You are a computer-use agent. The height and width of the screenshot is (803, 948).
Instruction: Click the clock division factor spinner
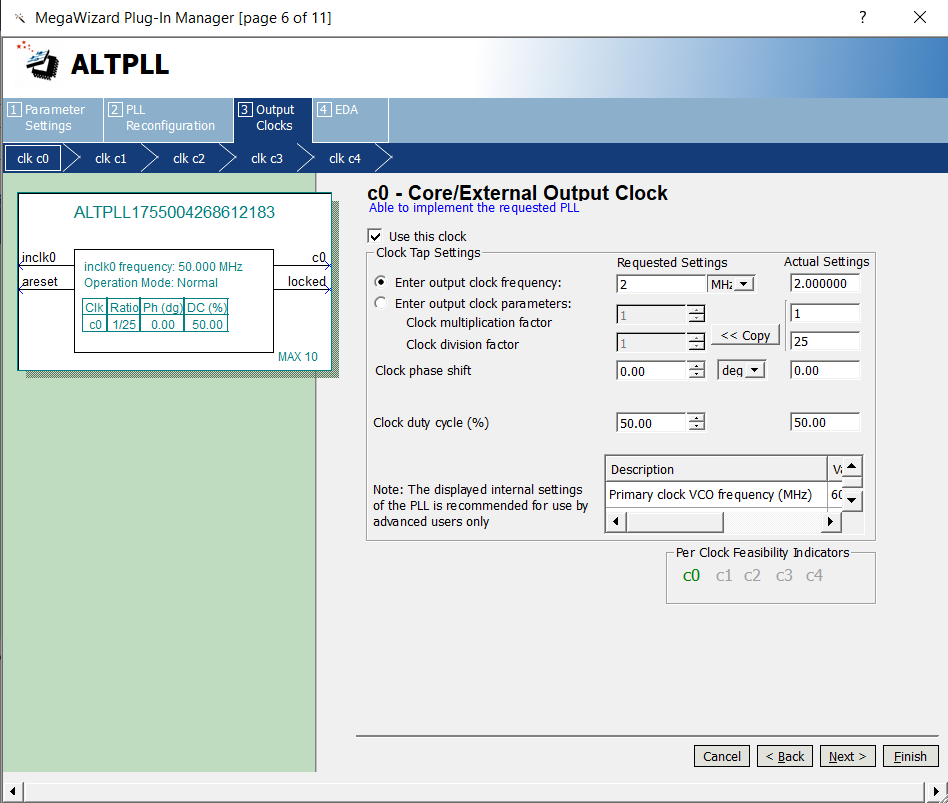[696, 342]
